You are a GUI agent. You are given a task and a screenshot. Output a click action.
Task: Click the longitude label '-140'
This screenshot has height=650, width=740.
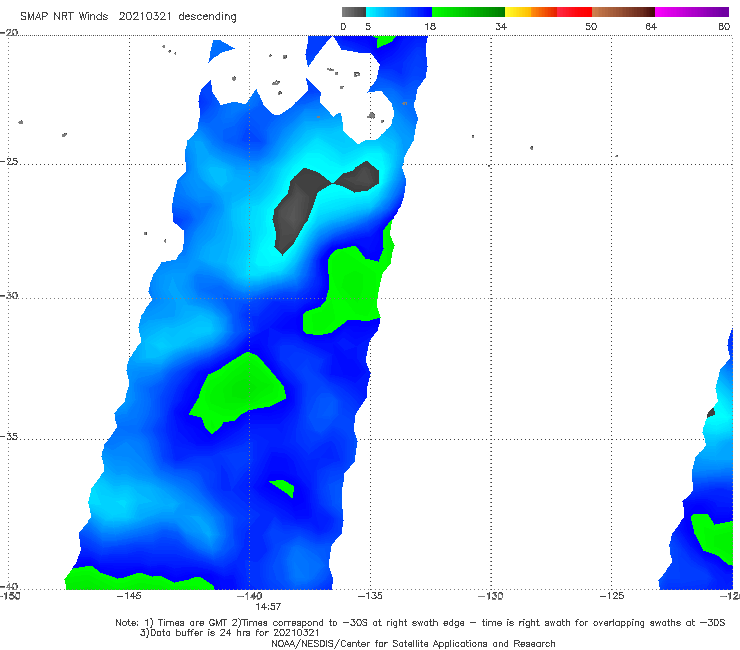249,596
